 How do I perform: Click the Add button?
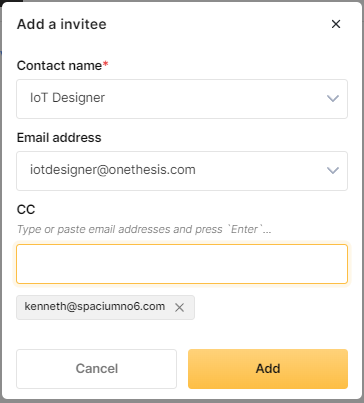268,369
